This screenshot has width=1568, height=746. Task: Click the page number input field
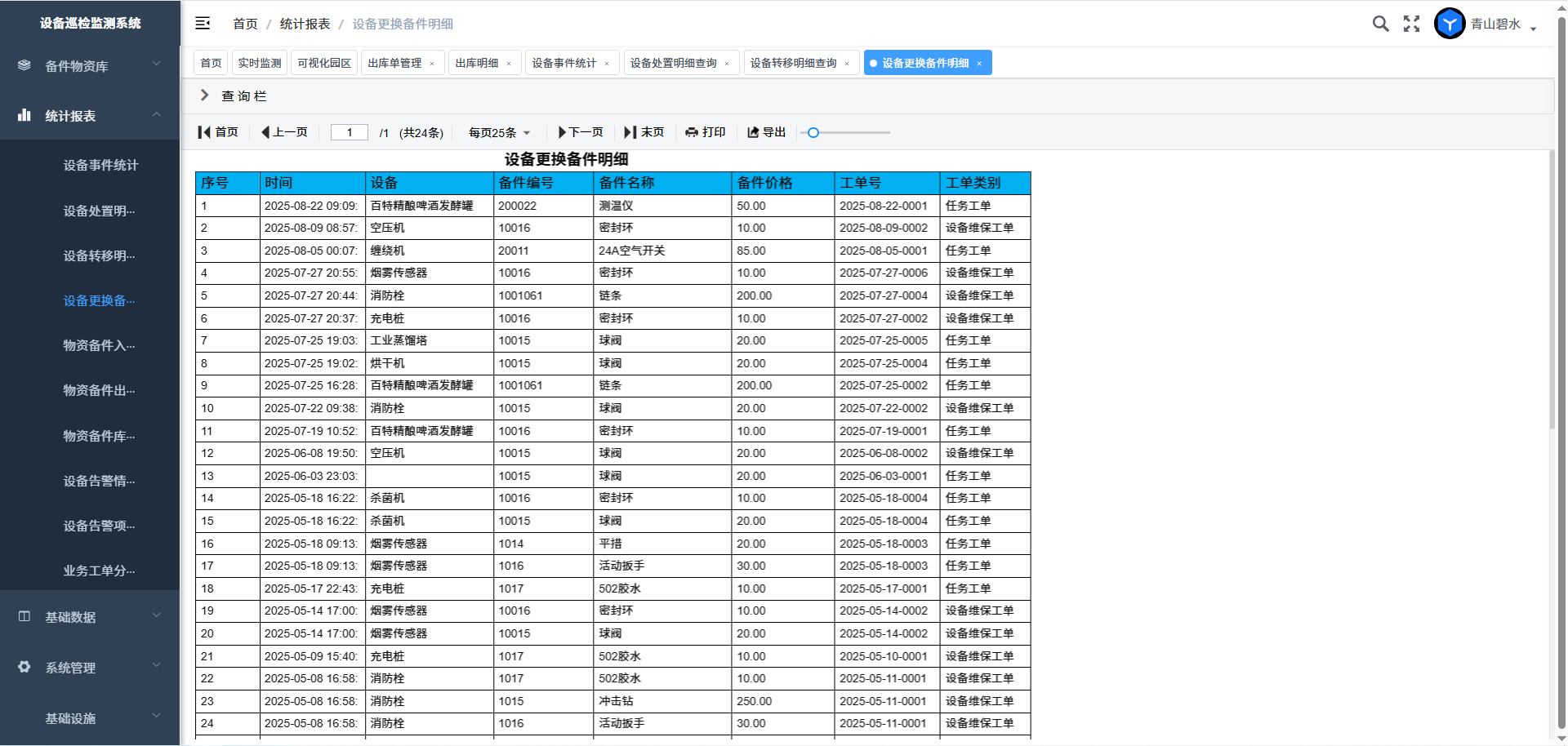(350, 132)
